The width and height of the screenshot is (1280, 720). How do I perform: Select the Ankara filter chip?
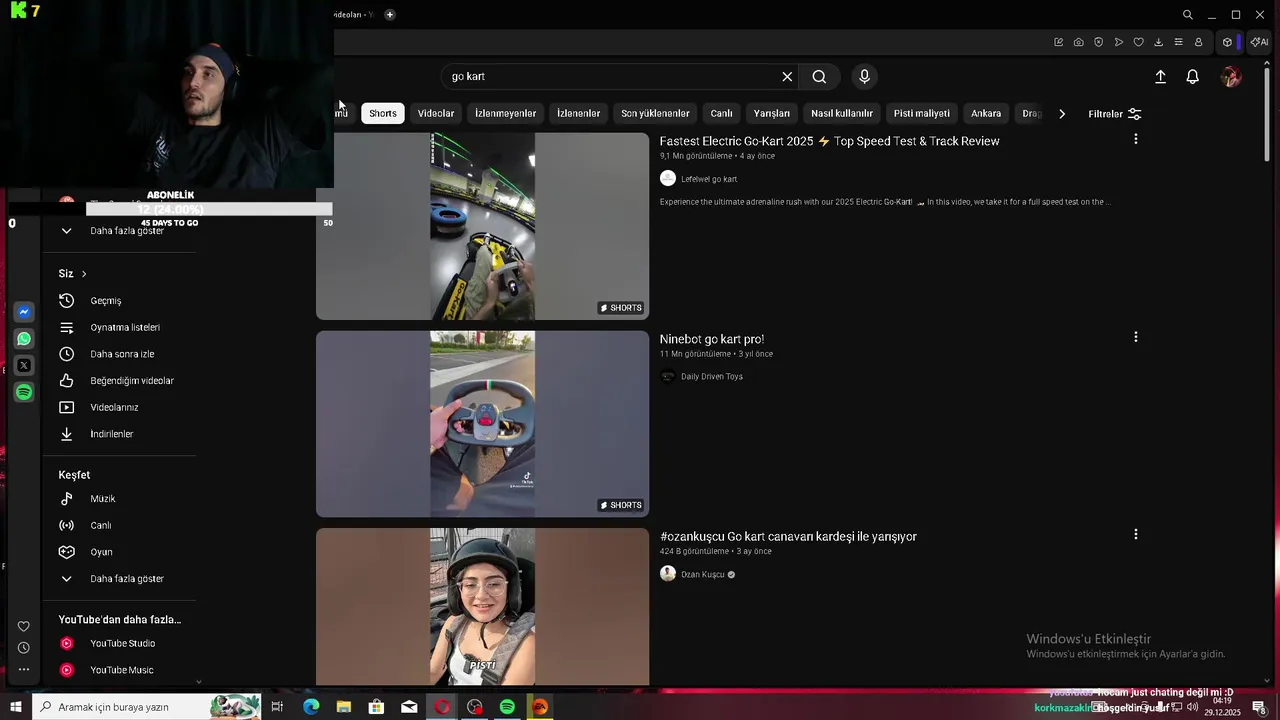coord(986,114)
